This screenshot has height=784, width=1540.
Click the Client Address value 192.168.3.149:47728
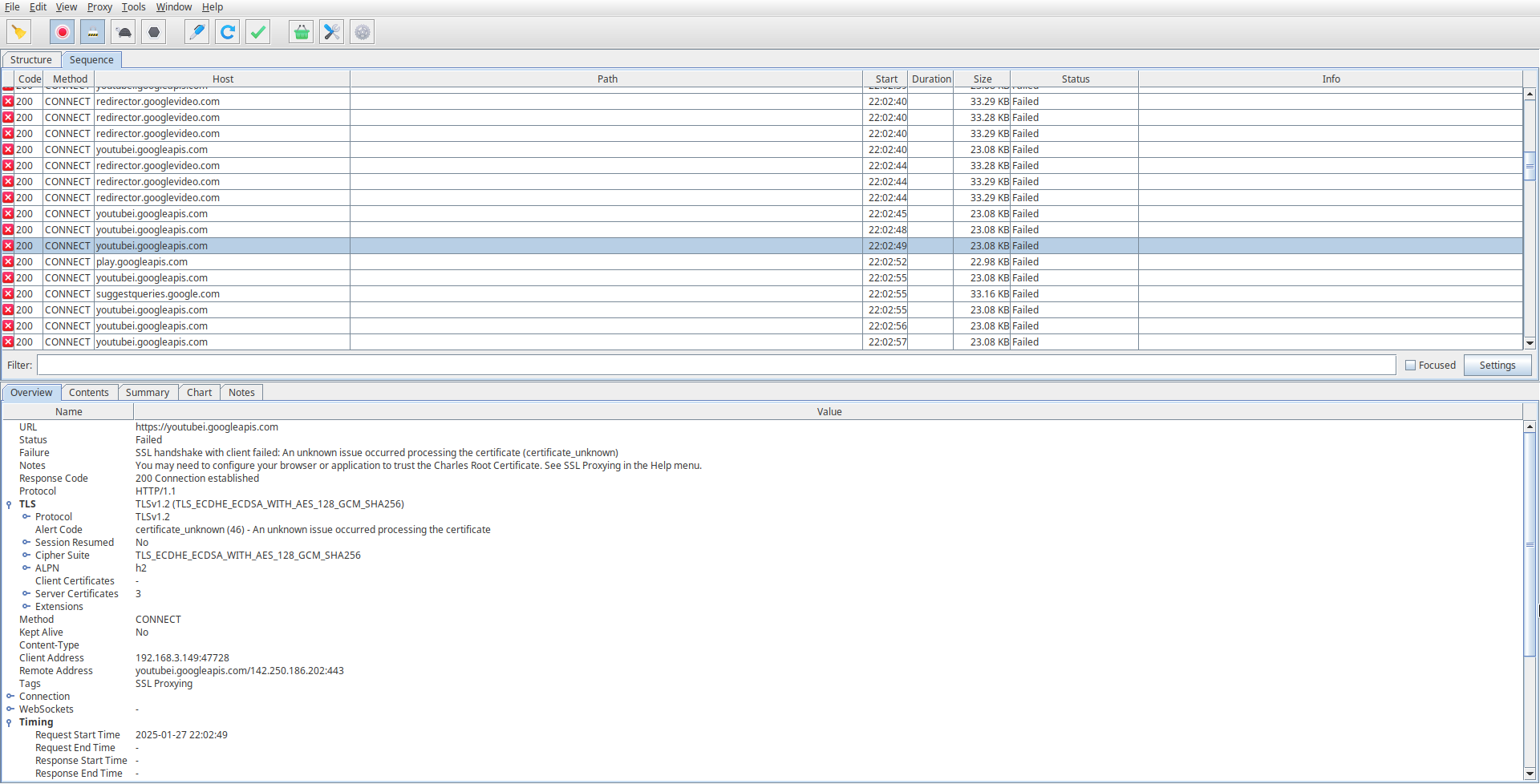pyautogui.click(x=182, y=658)
